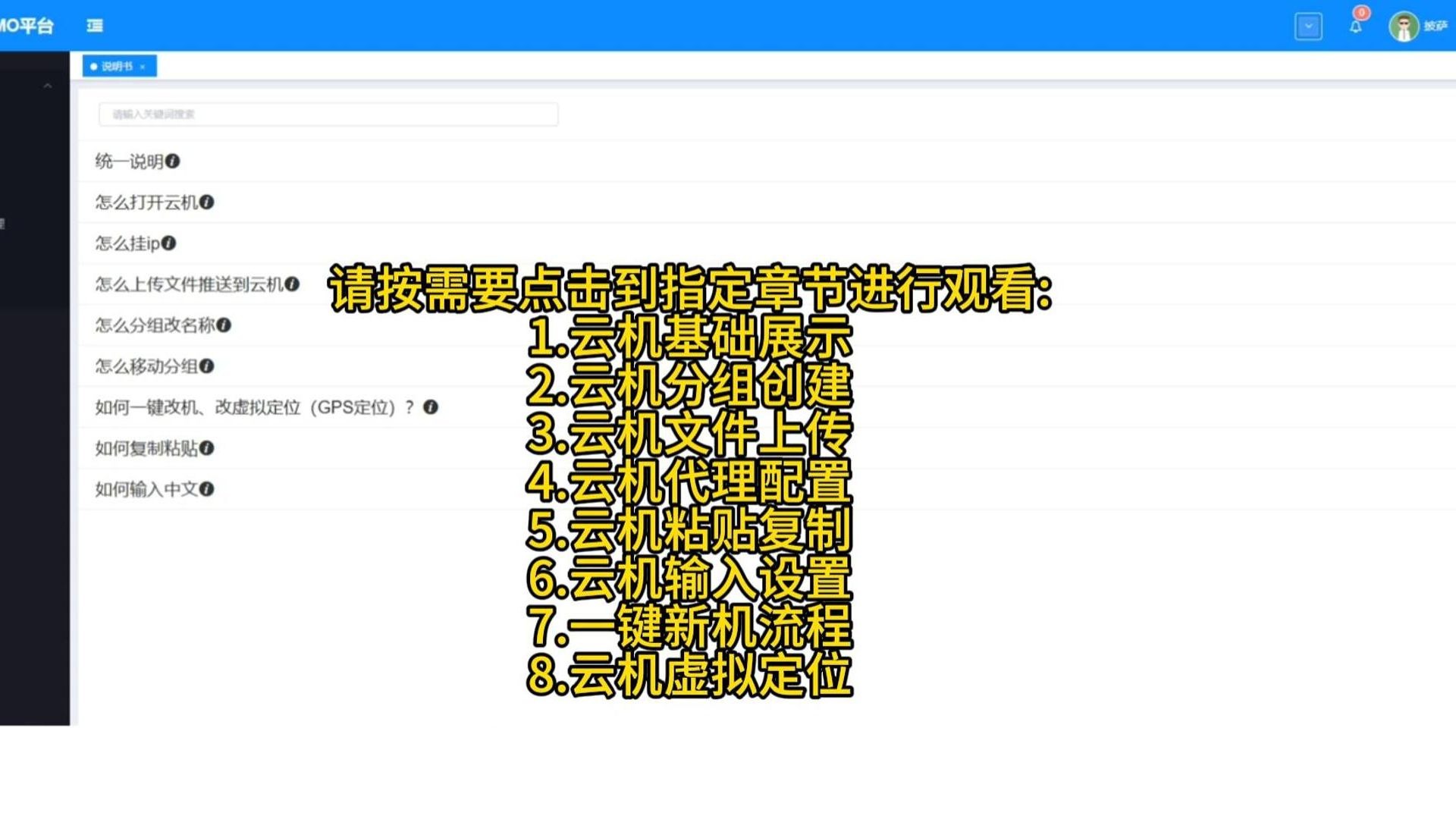Switch to the 说明书 tab

tap(116, 67)
